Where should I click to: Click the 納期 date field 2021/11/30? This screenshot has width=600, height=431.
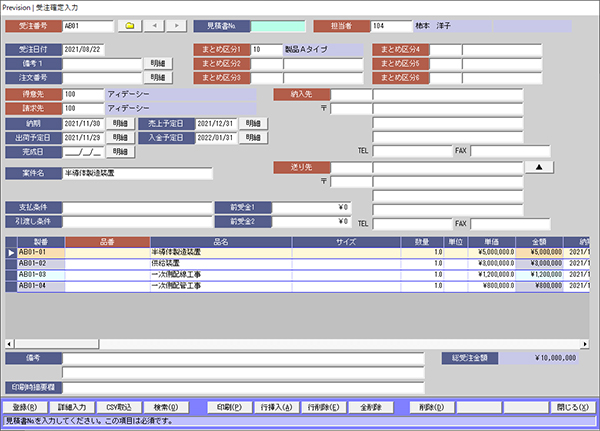(83, 124)
